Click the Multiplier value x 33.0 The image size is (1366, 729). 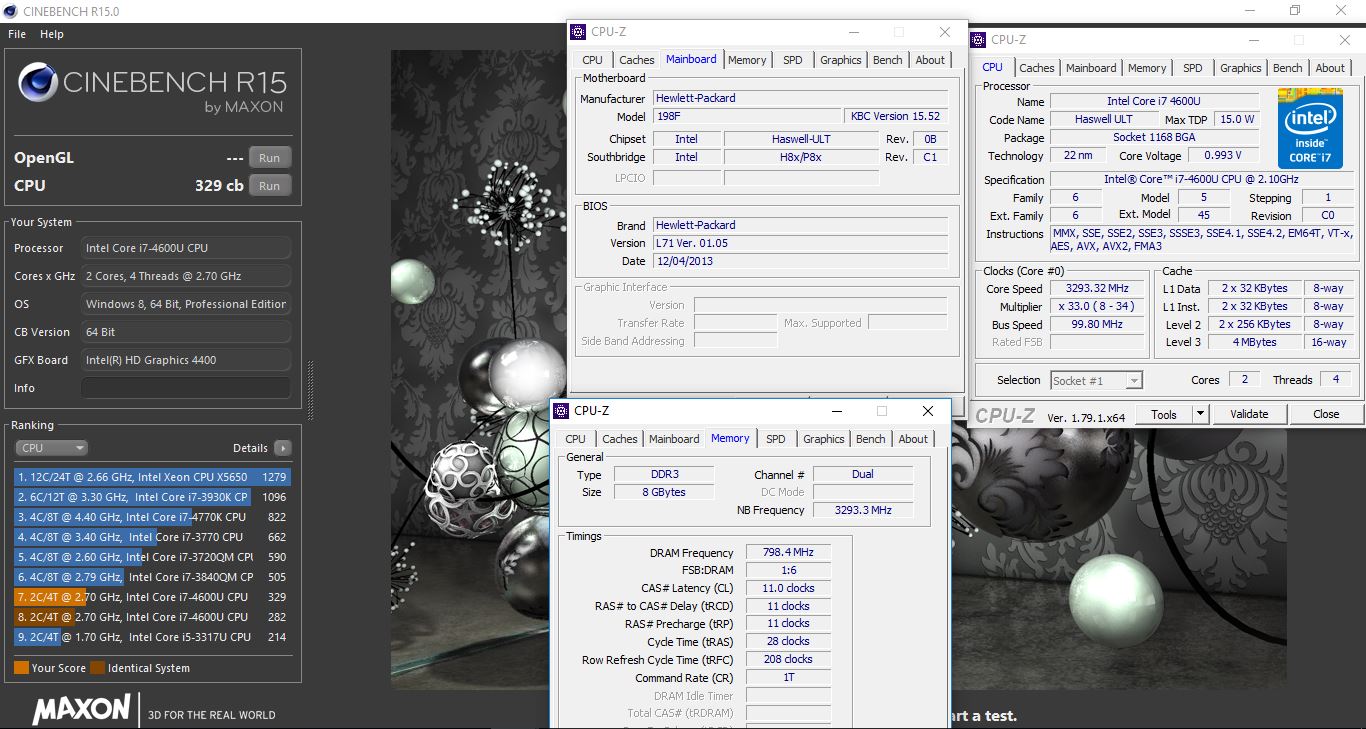[x=1098, y=307]
